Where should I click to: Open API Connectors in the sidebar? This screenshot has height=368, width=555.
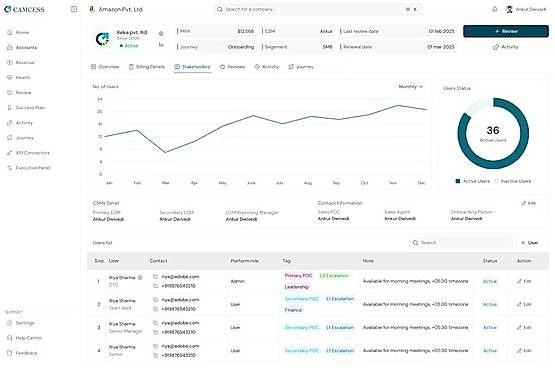(x=28, y=153)
